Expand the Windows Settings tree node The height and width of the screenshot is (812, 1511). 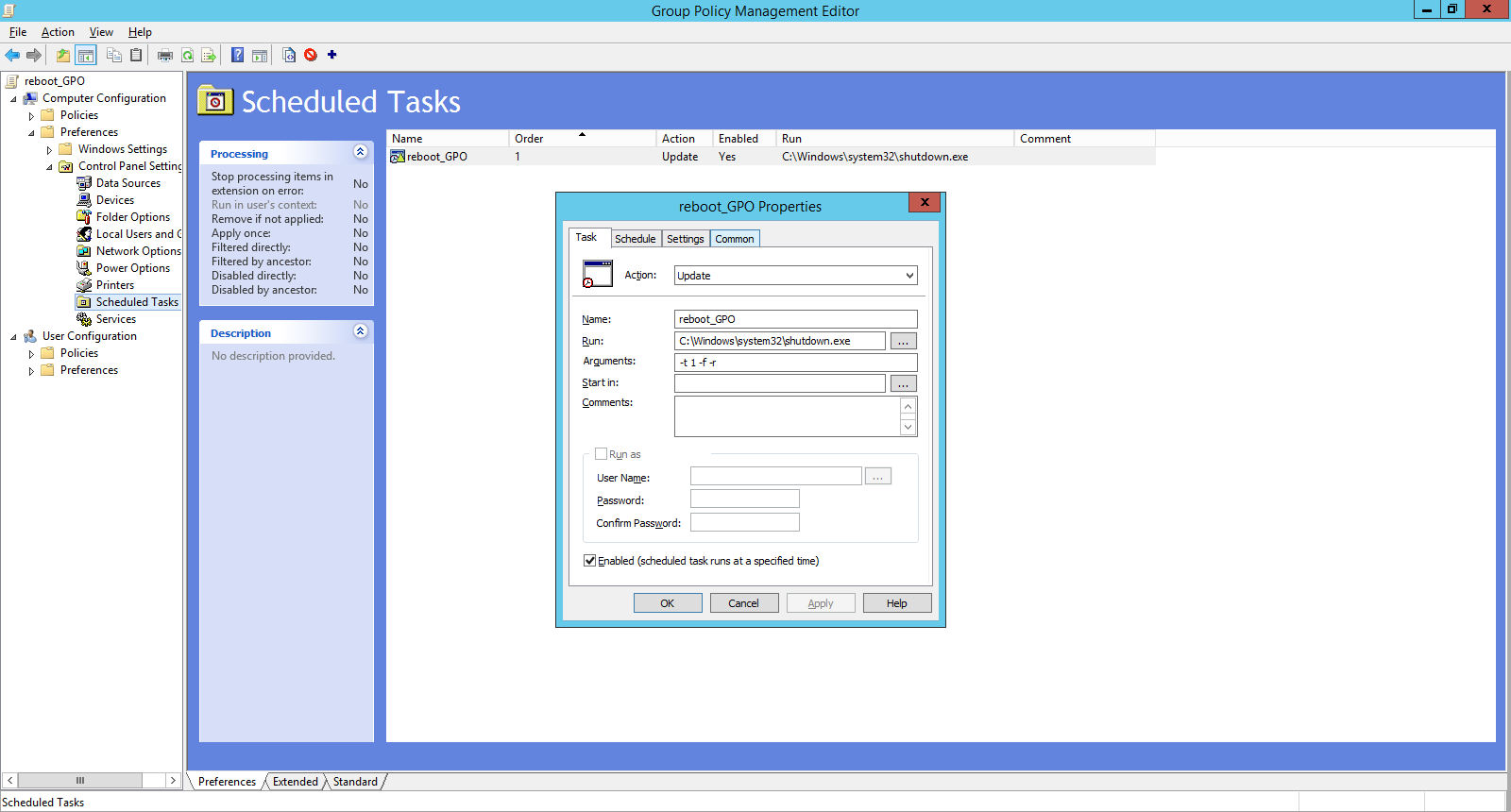pyautogui.click(x=49, y=150)
